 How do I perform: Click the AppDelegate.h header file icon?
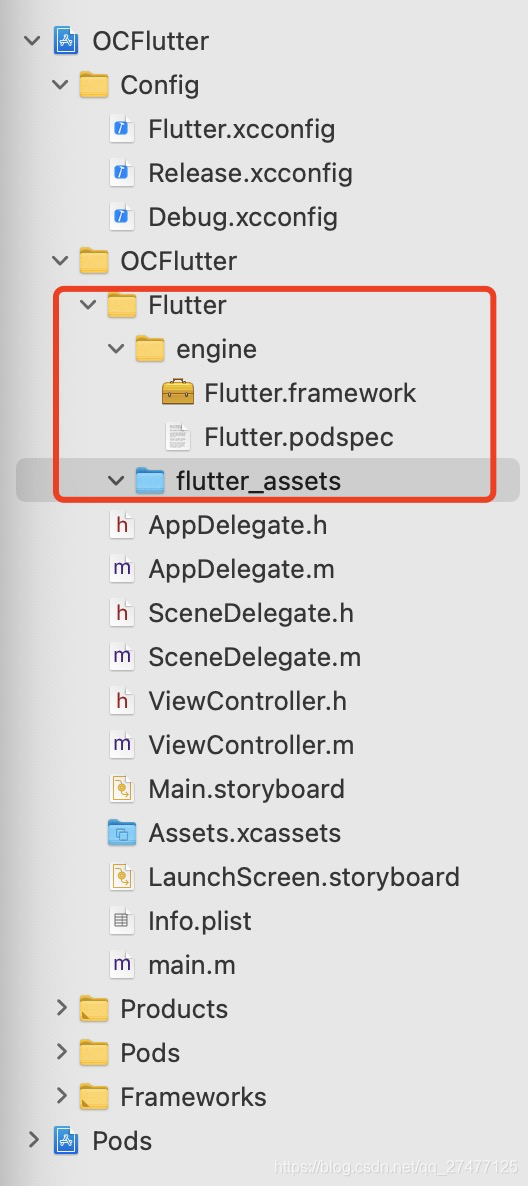122,525
